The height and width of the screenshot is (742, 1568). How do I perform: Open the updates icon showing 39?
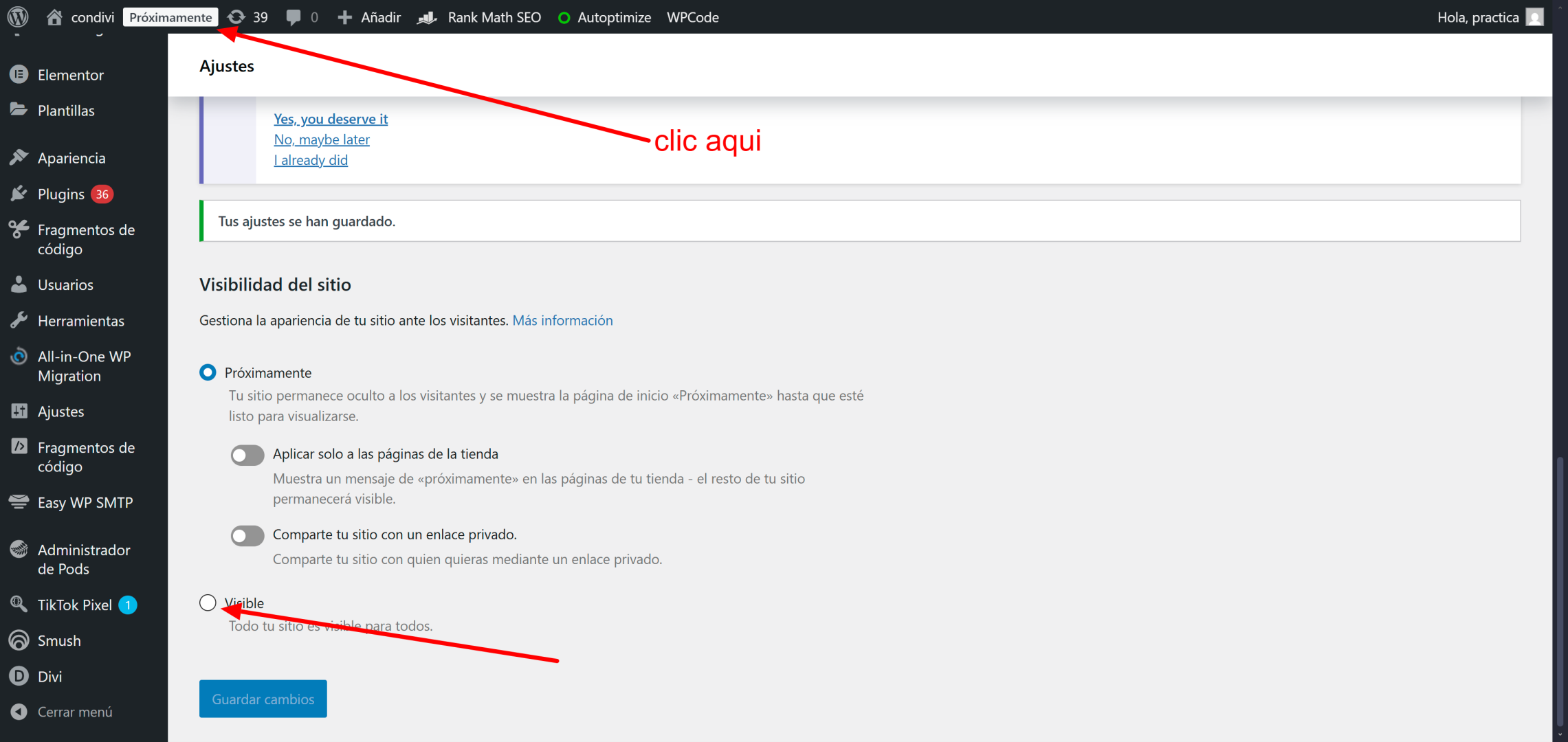[x=248, y=17]
